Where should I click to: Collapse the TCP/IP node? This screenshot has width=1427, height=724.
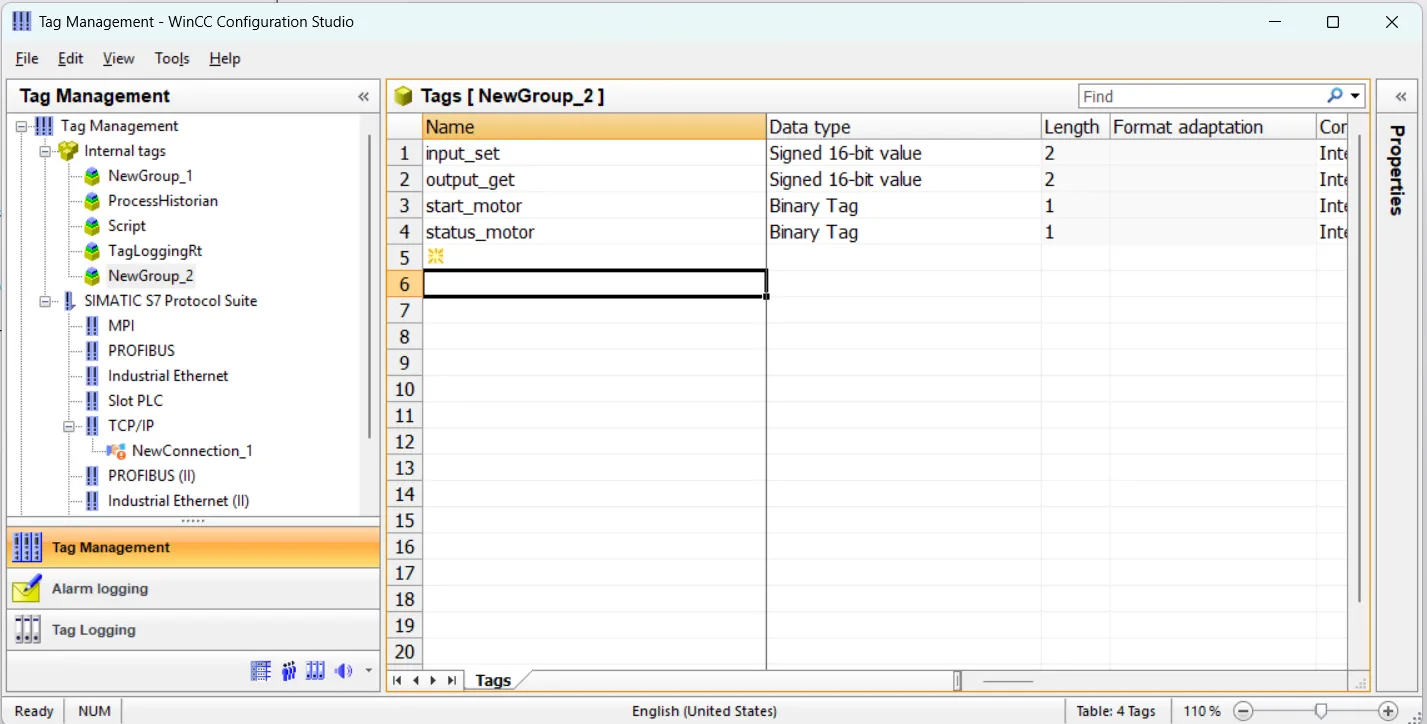(69, 426)
